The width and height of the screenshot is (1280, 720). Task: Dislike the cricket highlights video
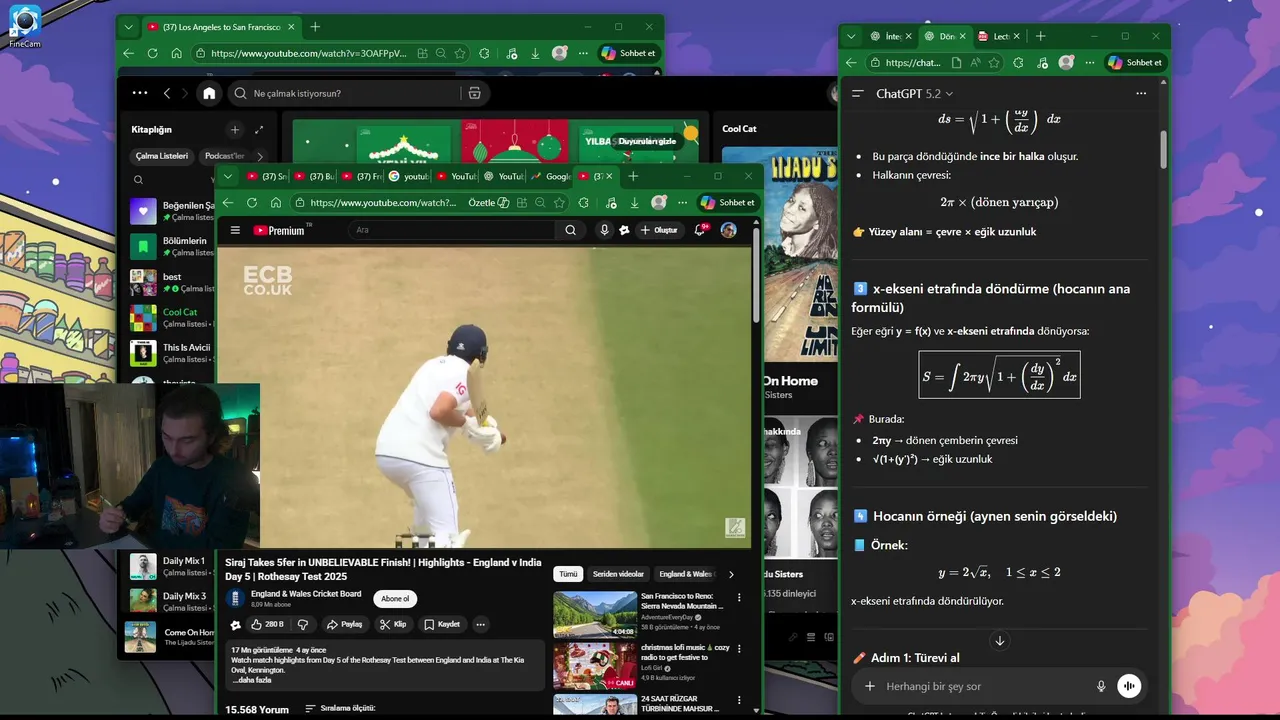click(303, 624)
